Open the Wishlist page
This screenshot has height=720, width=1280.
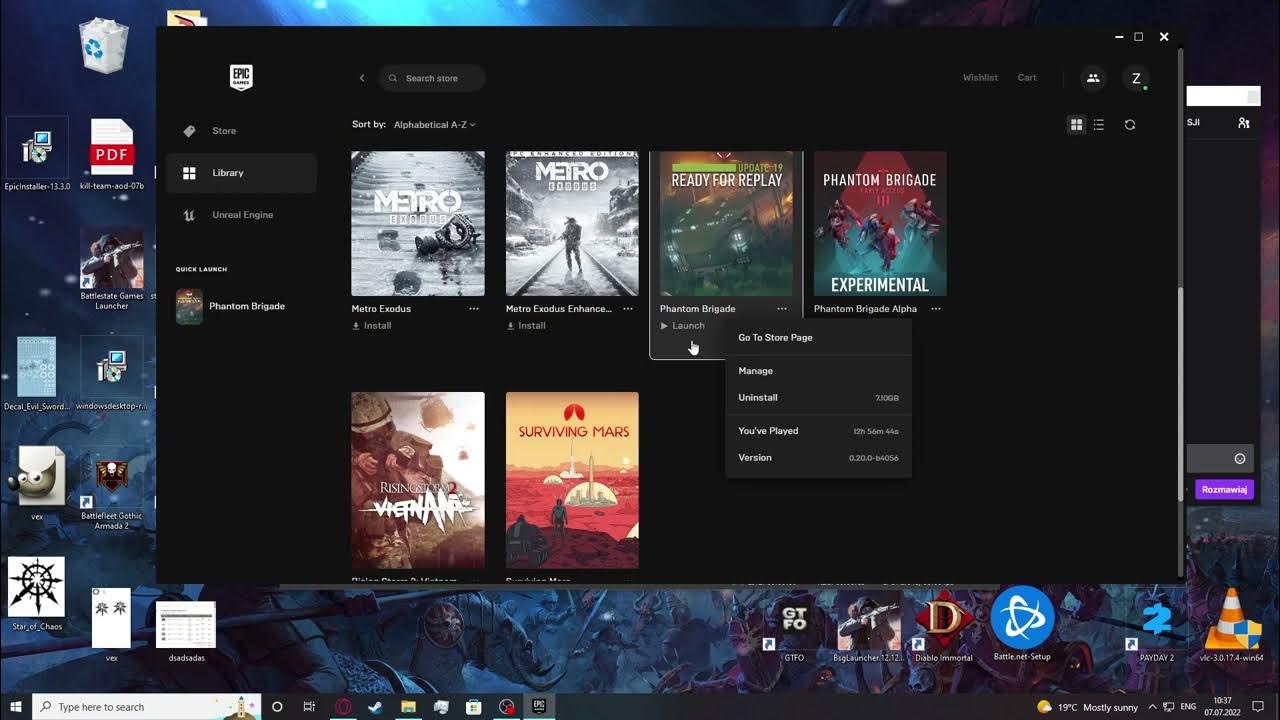coord(980,78)
